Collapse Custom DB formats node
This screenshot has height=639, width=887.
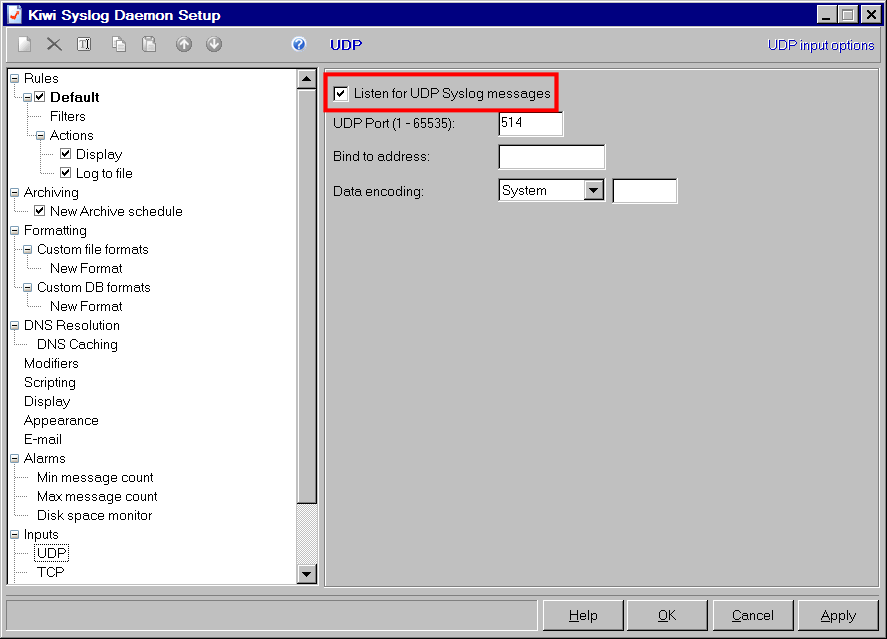tap(27, 287)
